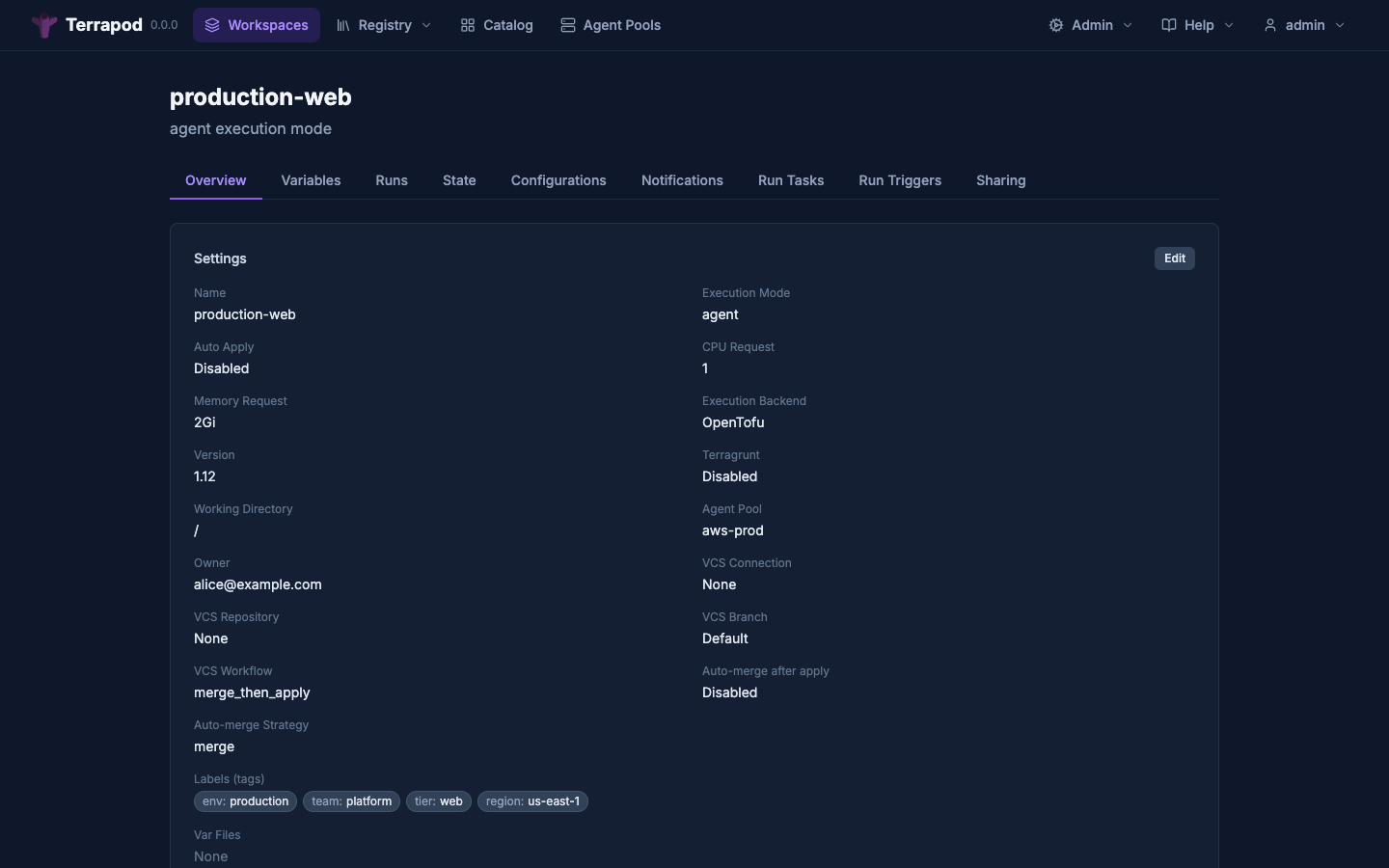Expand the Admin menu chevron
The image size is (1389, 868).
click(x=1128, y=25)
